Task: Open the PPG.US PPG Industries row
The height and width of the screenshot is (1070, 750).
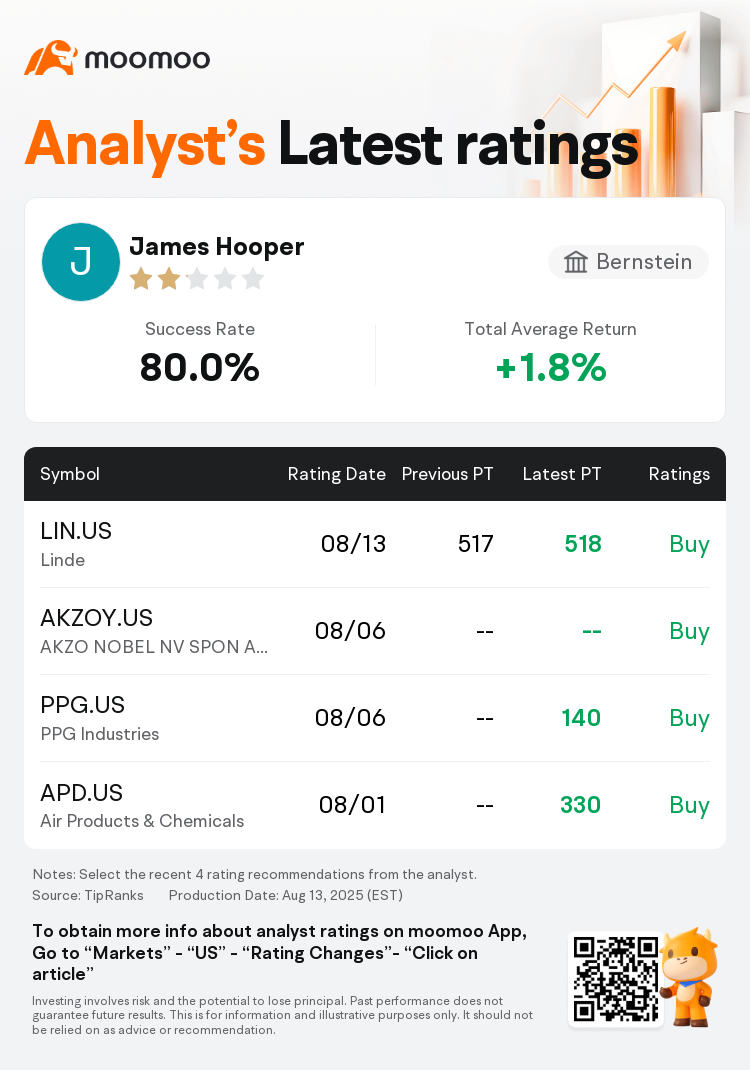Action: 375,718
